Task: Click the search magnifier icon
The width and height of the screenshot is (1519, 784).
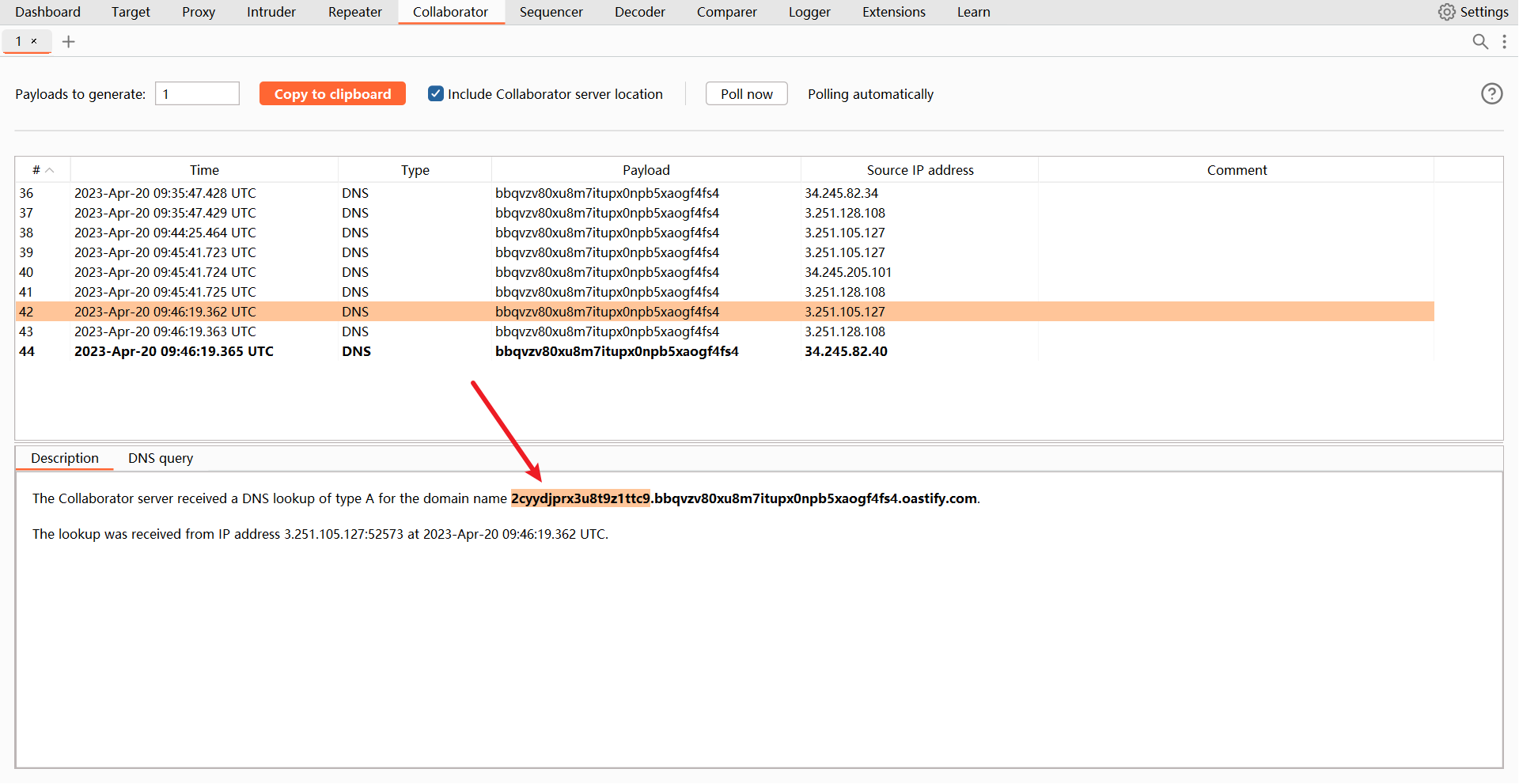Action: click(1479, 42)
